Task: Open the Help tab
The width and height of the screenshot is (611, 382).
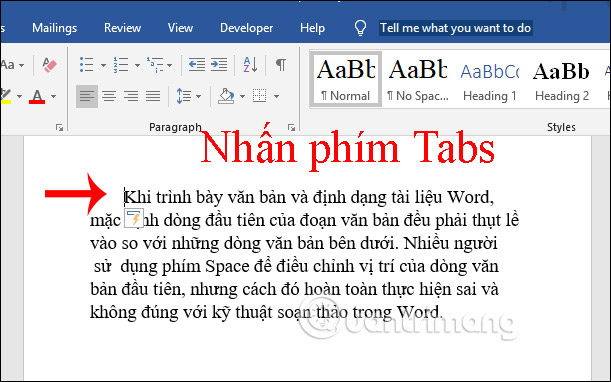Action: pyautogui.click(x=312, y=28)
